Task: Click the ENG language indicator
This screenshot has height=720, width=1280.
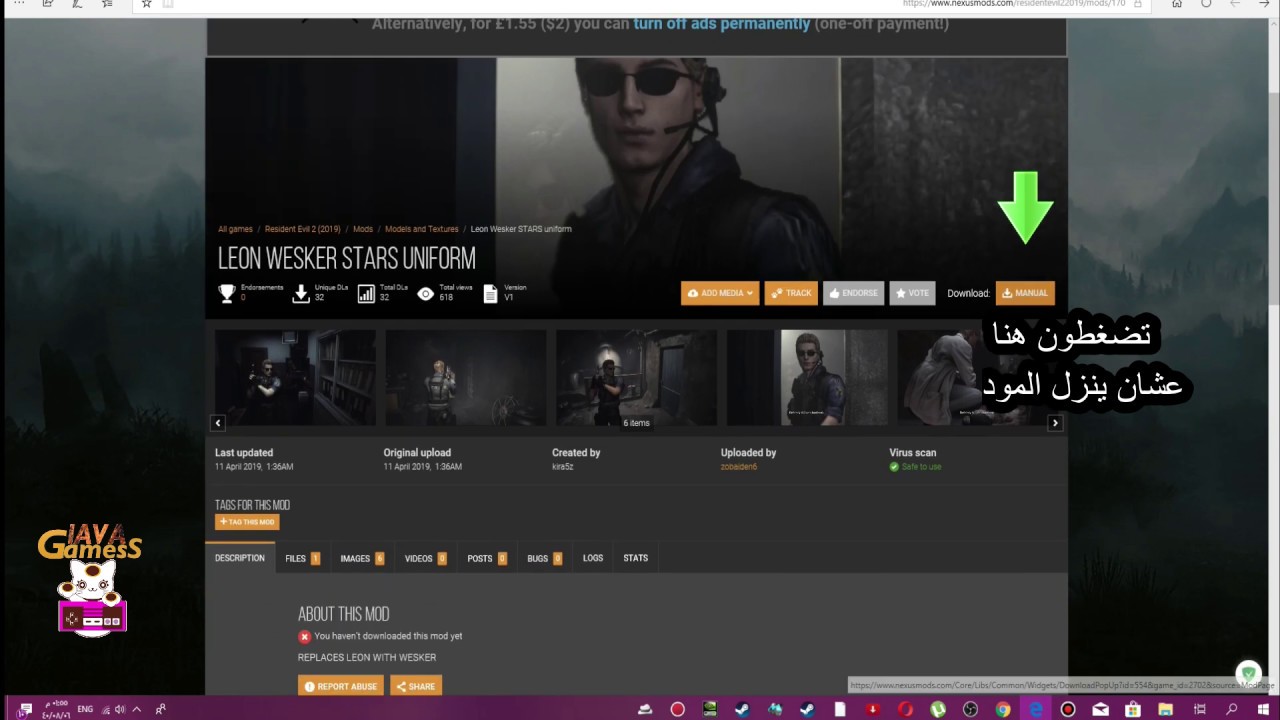Action: [85, 709]
